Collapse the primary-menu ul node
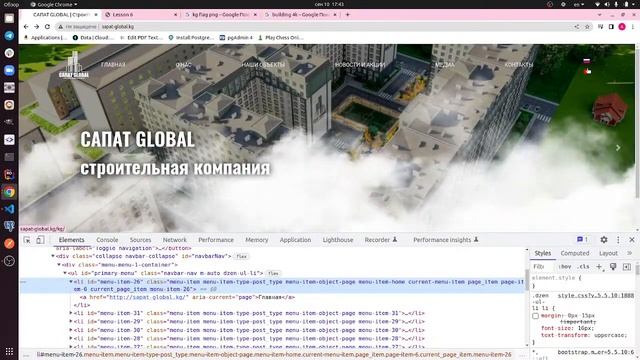This screenshot has height=360, width=640. click(65, 273)
